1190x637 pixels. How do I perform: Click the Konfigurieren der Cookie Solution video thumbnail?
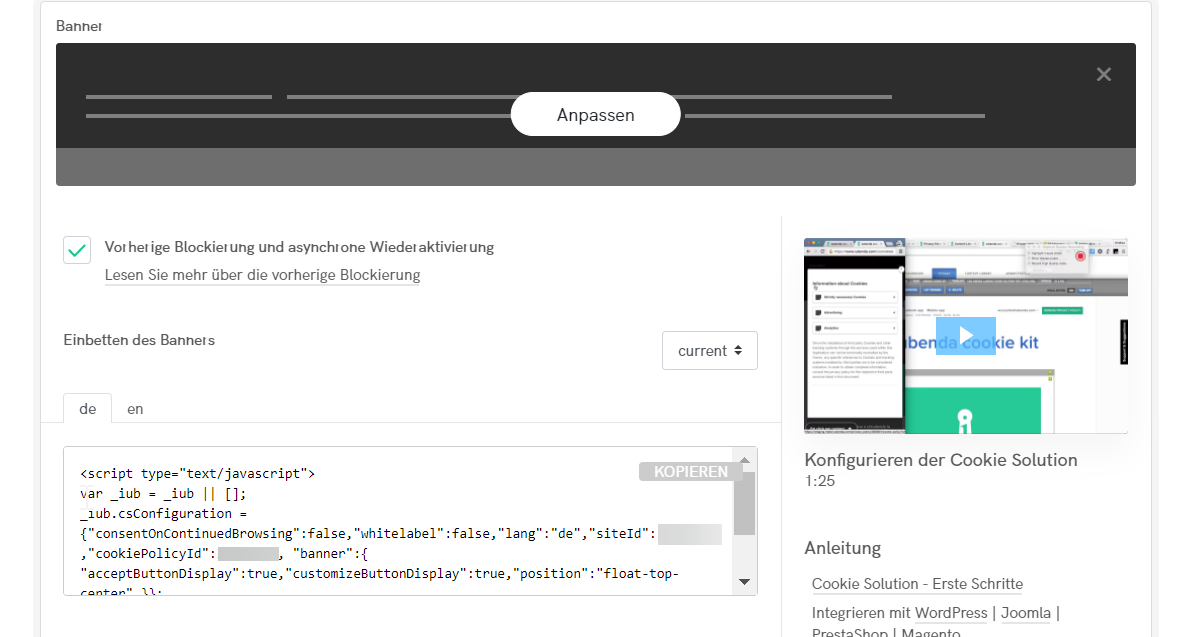965,336
